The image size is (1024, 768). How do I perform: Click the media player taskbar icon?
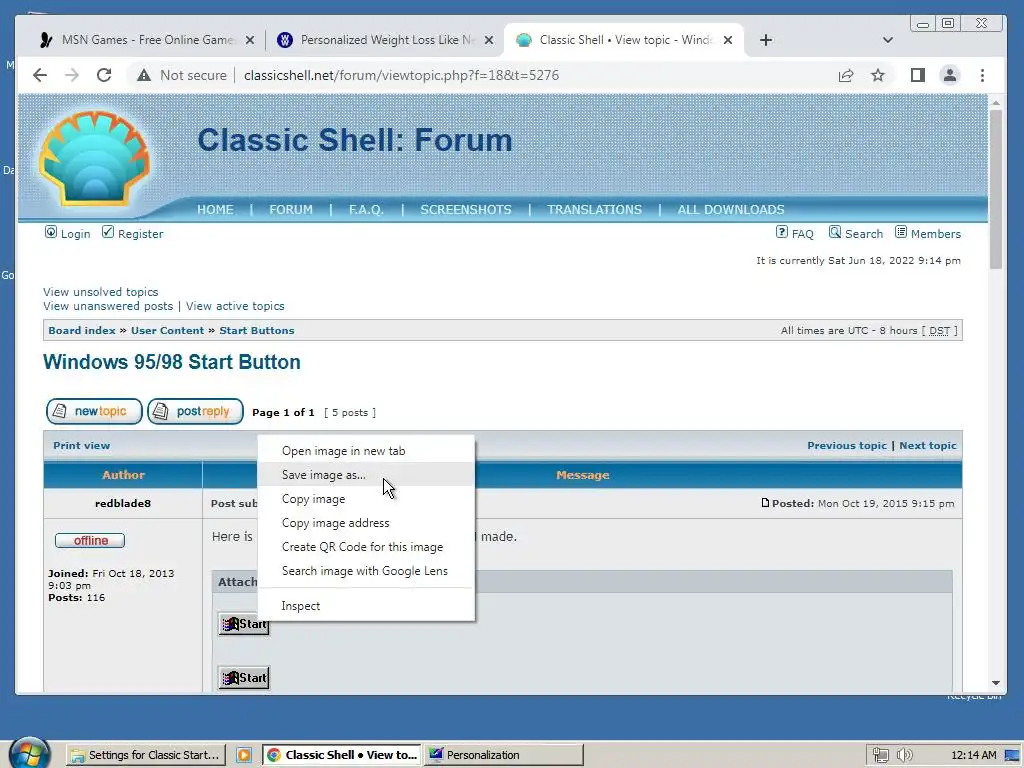coord(244,755)
